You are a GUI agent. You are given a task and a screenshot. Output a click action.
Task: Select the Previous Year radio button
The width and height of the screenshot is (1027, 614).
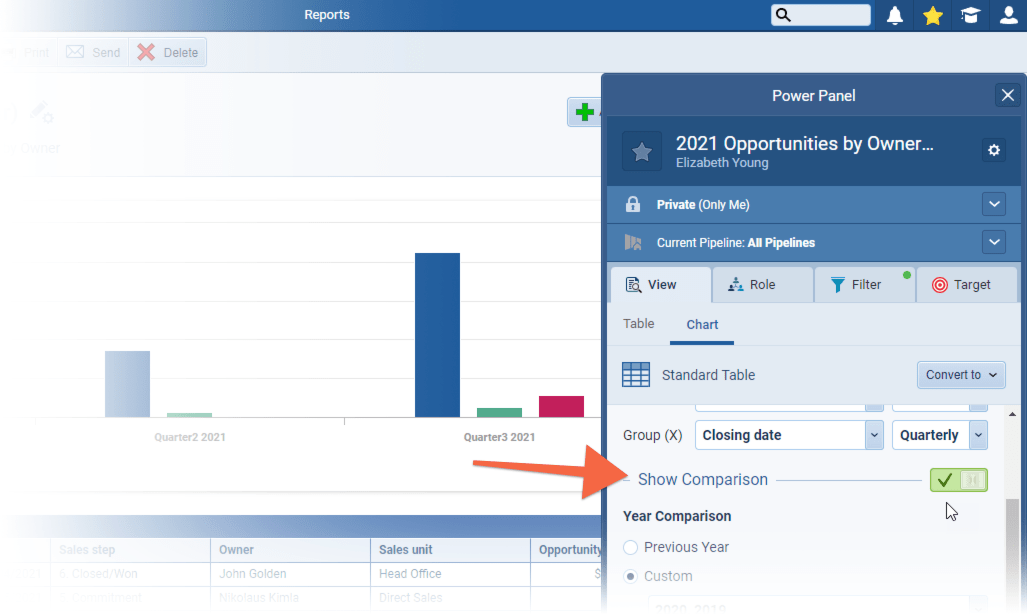pos(630,547)
